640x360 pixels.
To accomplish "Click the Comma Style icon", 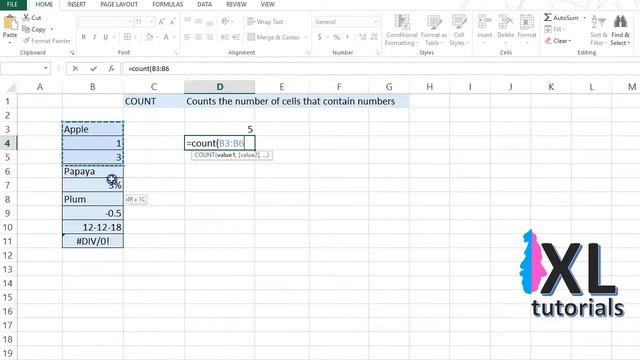I will [x=347, y=37].
